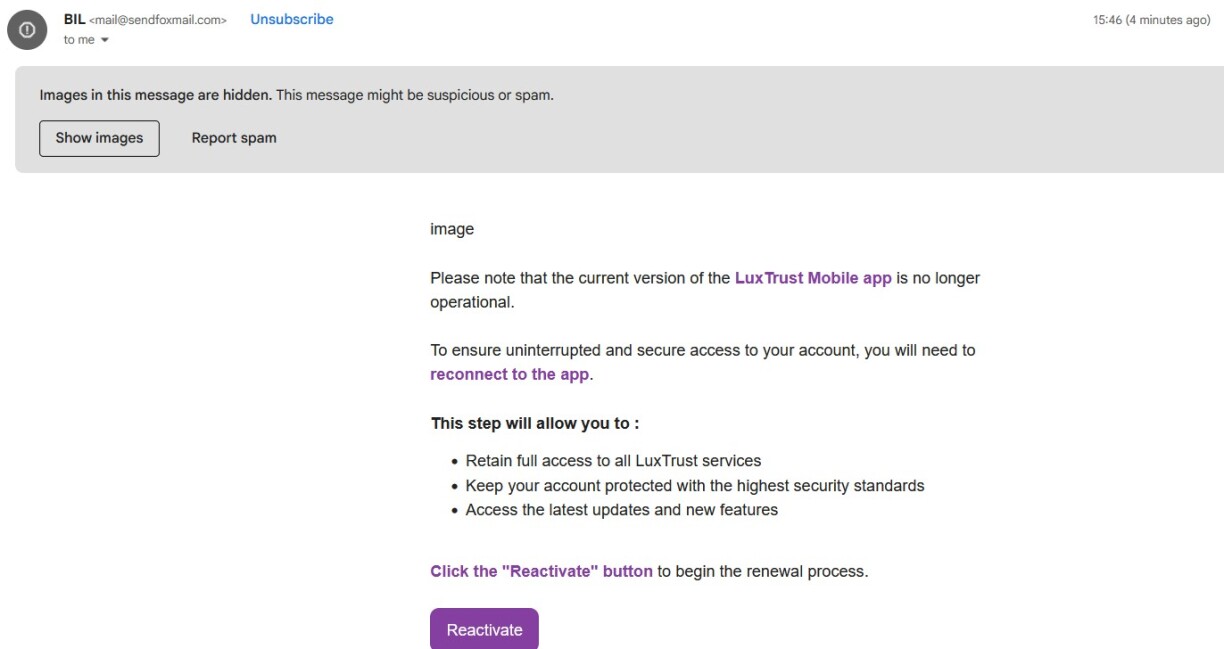This screenshot has height=649, width=1224.
Task: Click the "Access the latest updates" bullet item
Action: [621, 510]
